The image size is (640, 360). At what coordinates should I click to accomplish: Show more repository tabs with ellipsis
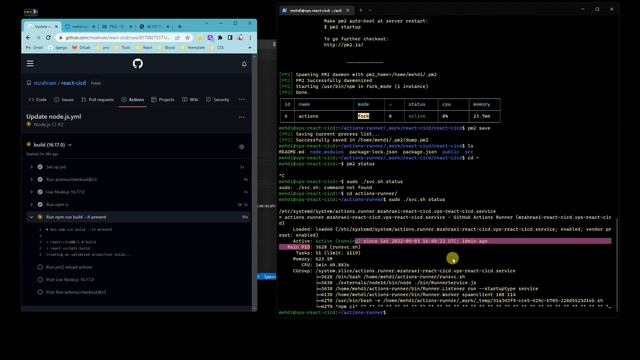(x=242, y=100)
